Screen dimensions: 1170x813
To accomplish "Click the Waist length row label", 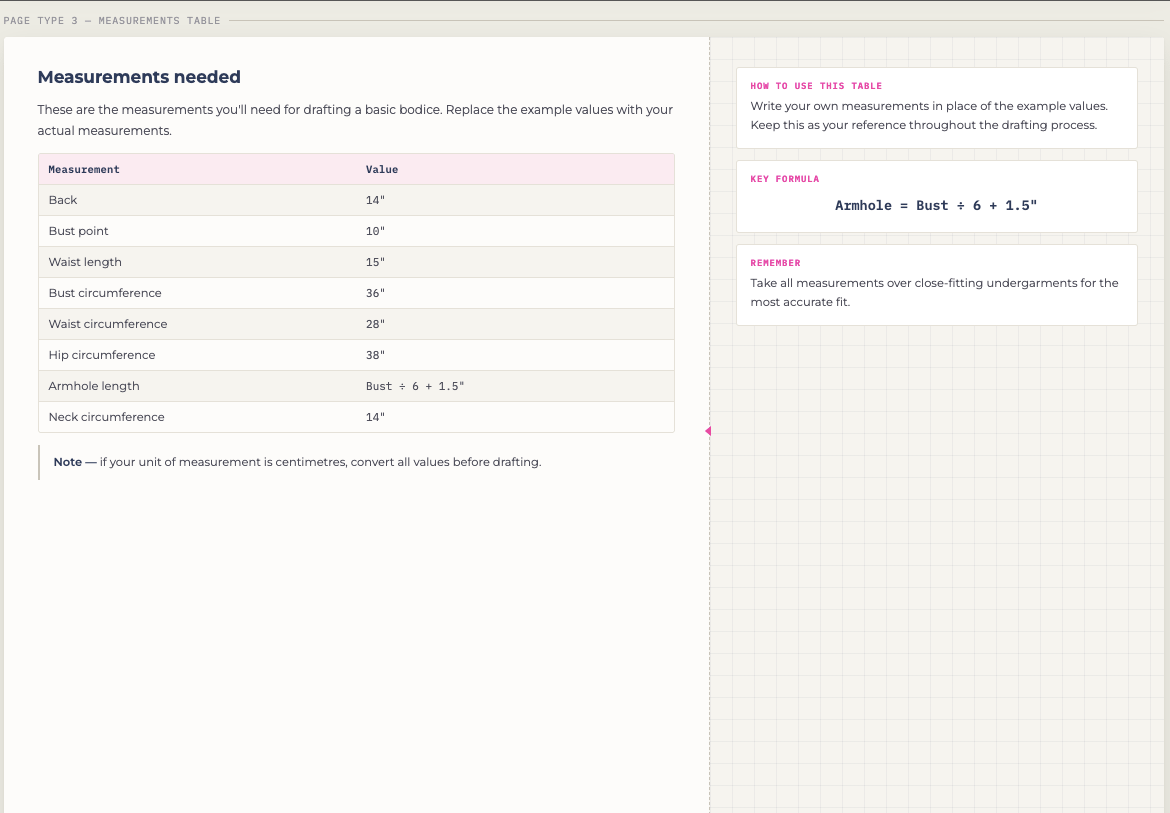I will point(85,262).
